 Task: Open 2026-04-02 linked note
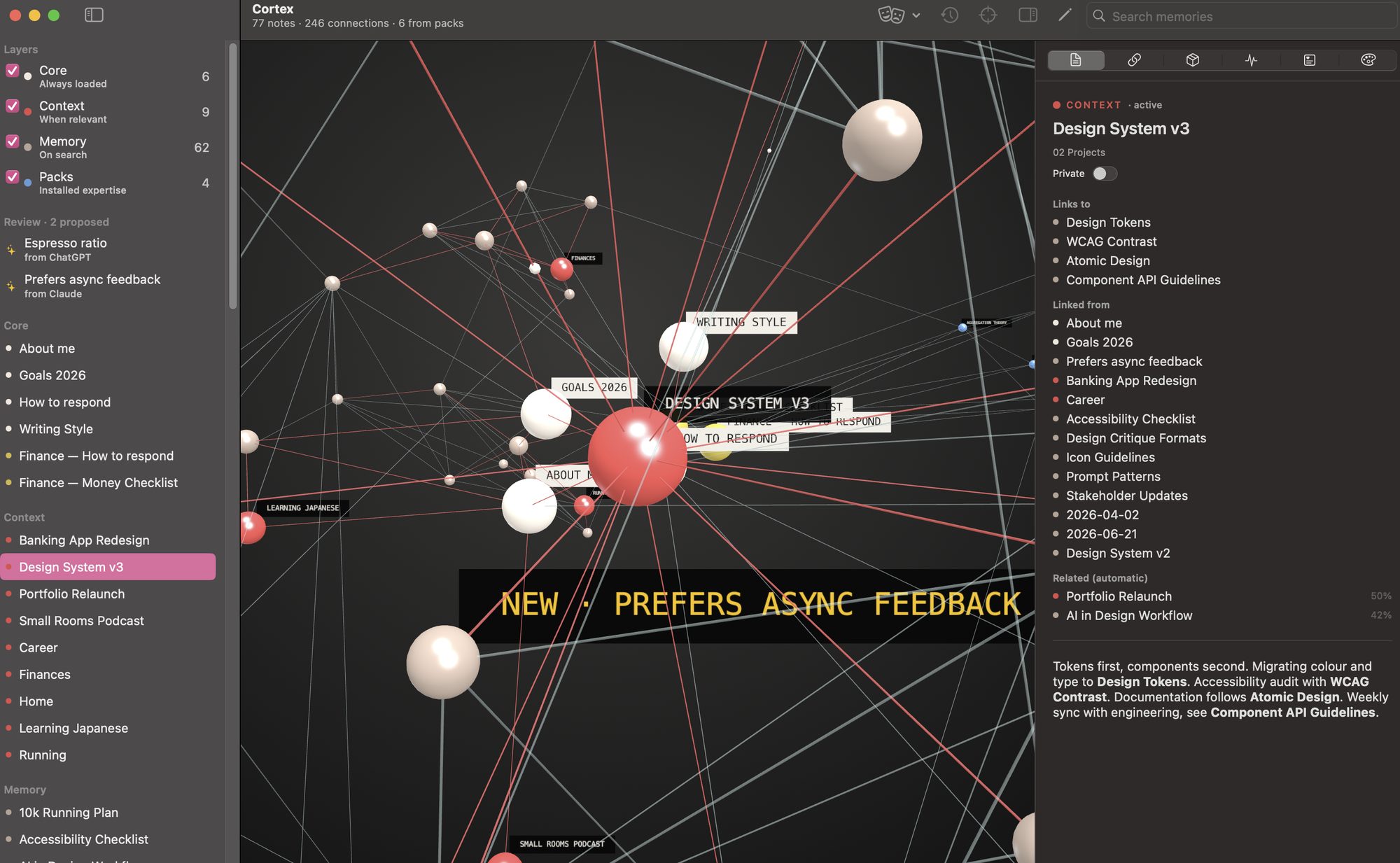point(1102,515)
